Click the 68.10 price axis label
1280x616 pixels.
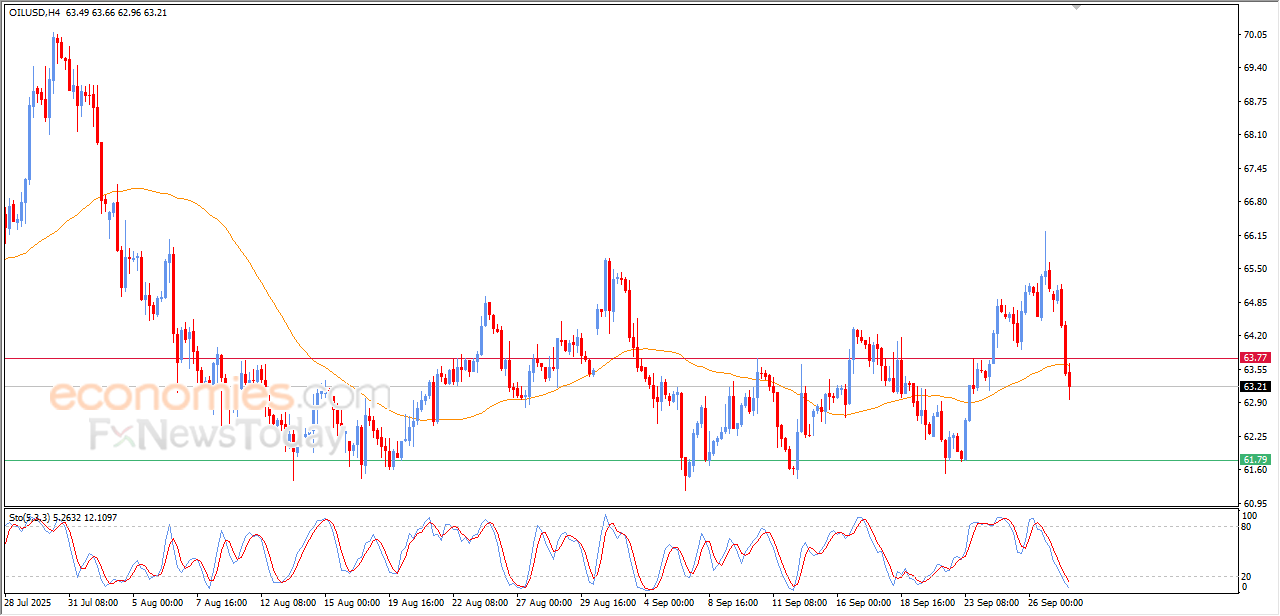(x=1257, y=135)
